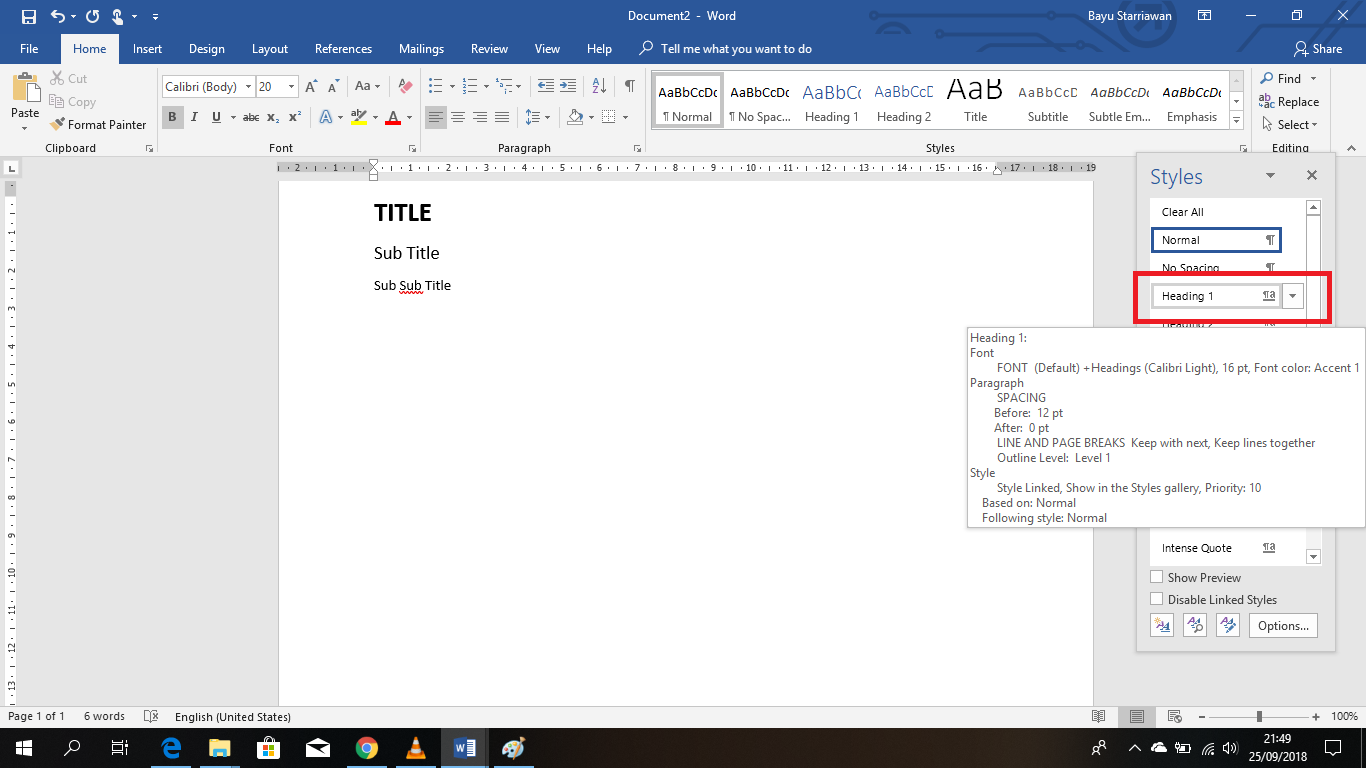Toggle the Show/Hide paragraph marks icon
The width and height of the screenshot is (1366, 768).
[x=629, y=86]
